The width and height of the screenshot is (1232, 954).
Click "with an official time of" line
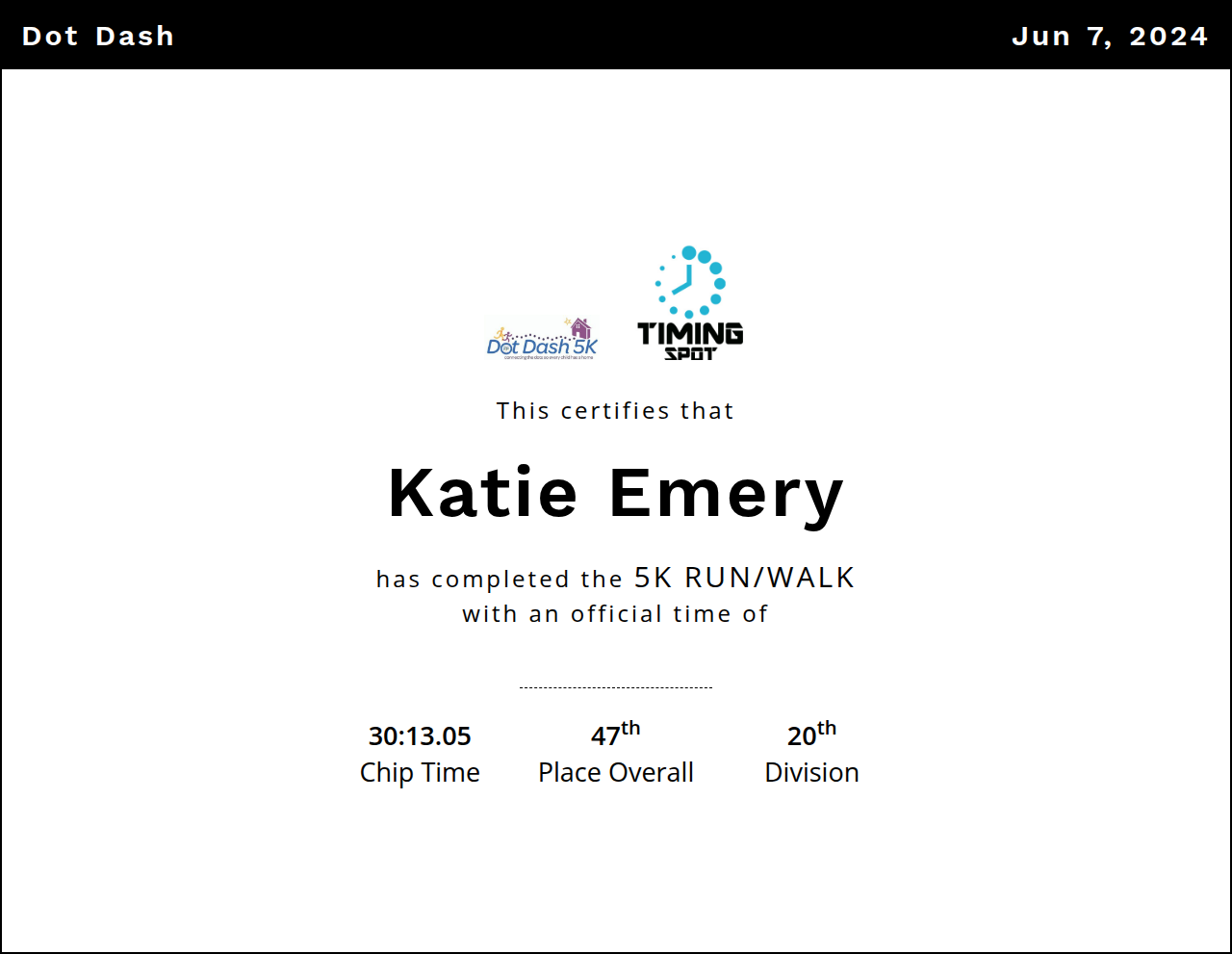pyautogui.click(x=615, y=614)
